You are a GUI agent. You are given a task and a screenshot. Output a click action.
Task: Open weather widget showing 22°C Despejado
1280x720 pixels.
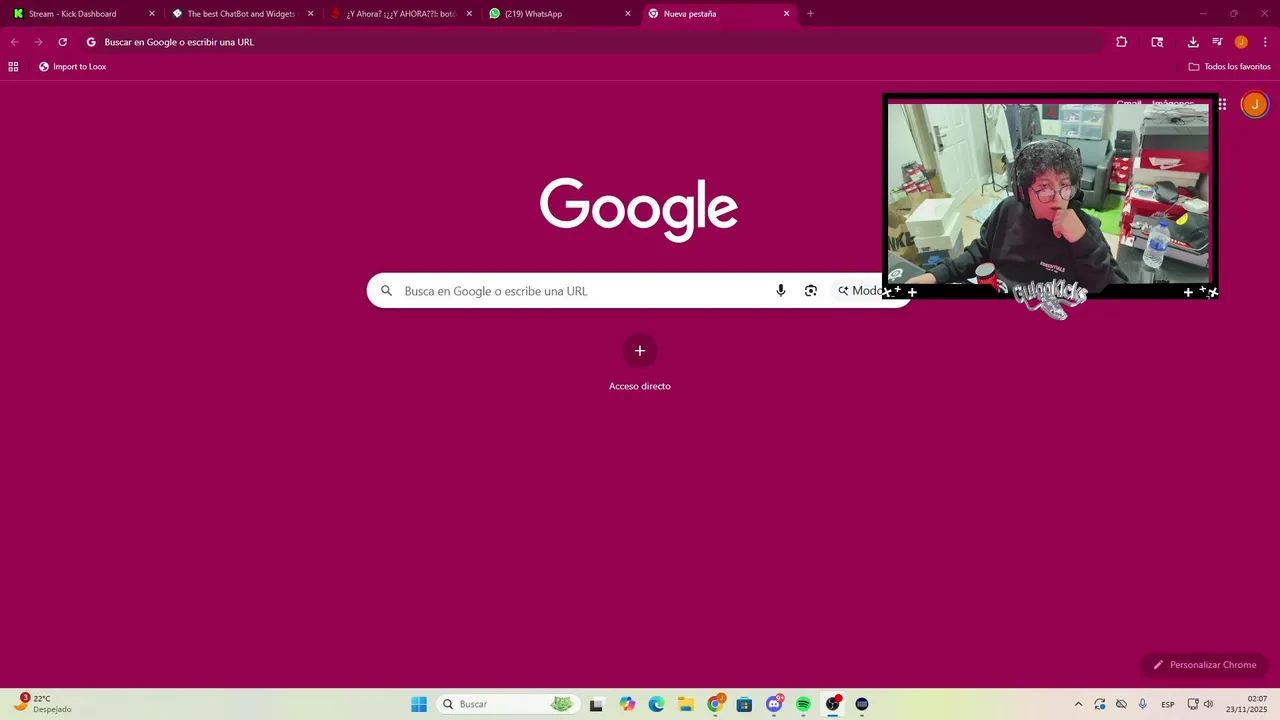coord(43,704)
